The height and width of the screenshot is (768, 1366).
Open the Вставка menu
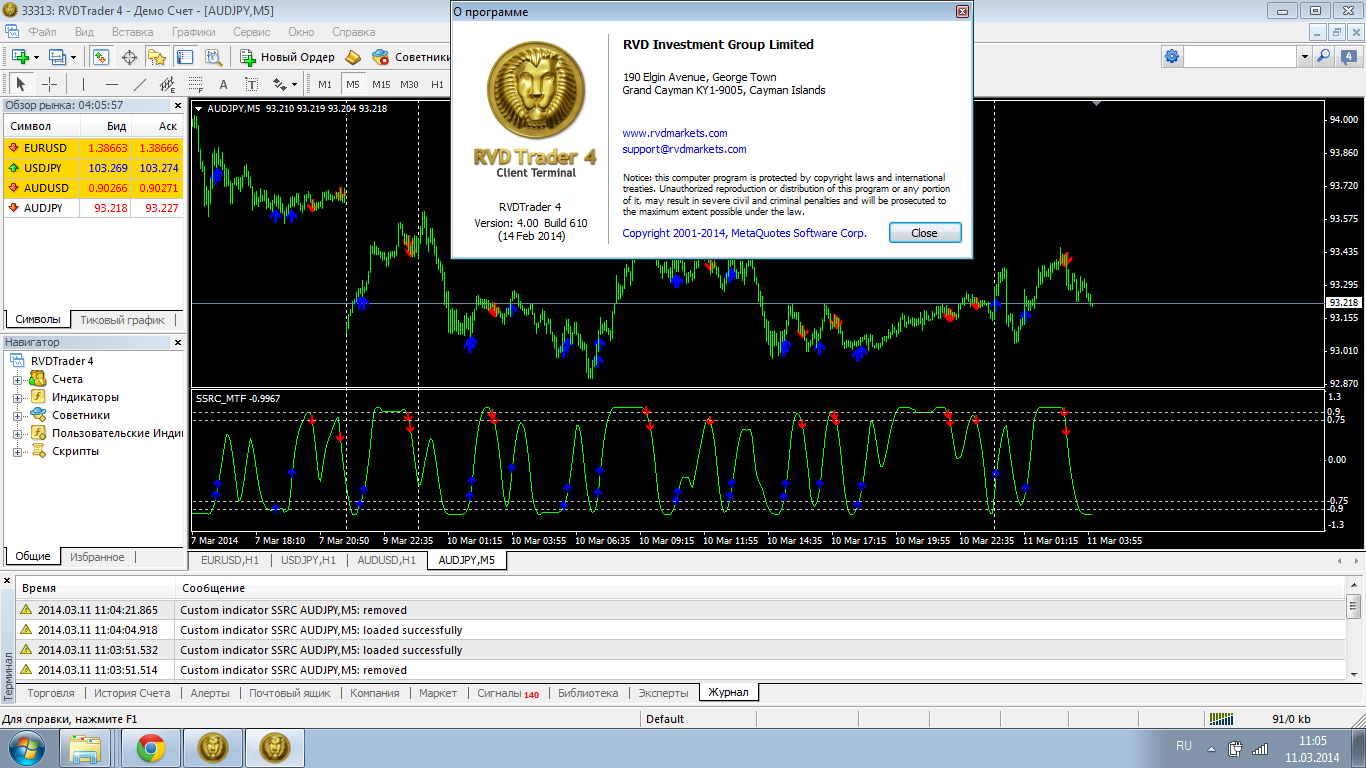[x=133, y=32]
